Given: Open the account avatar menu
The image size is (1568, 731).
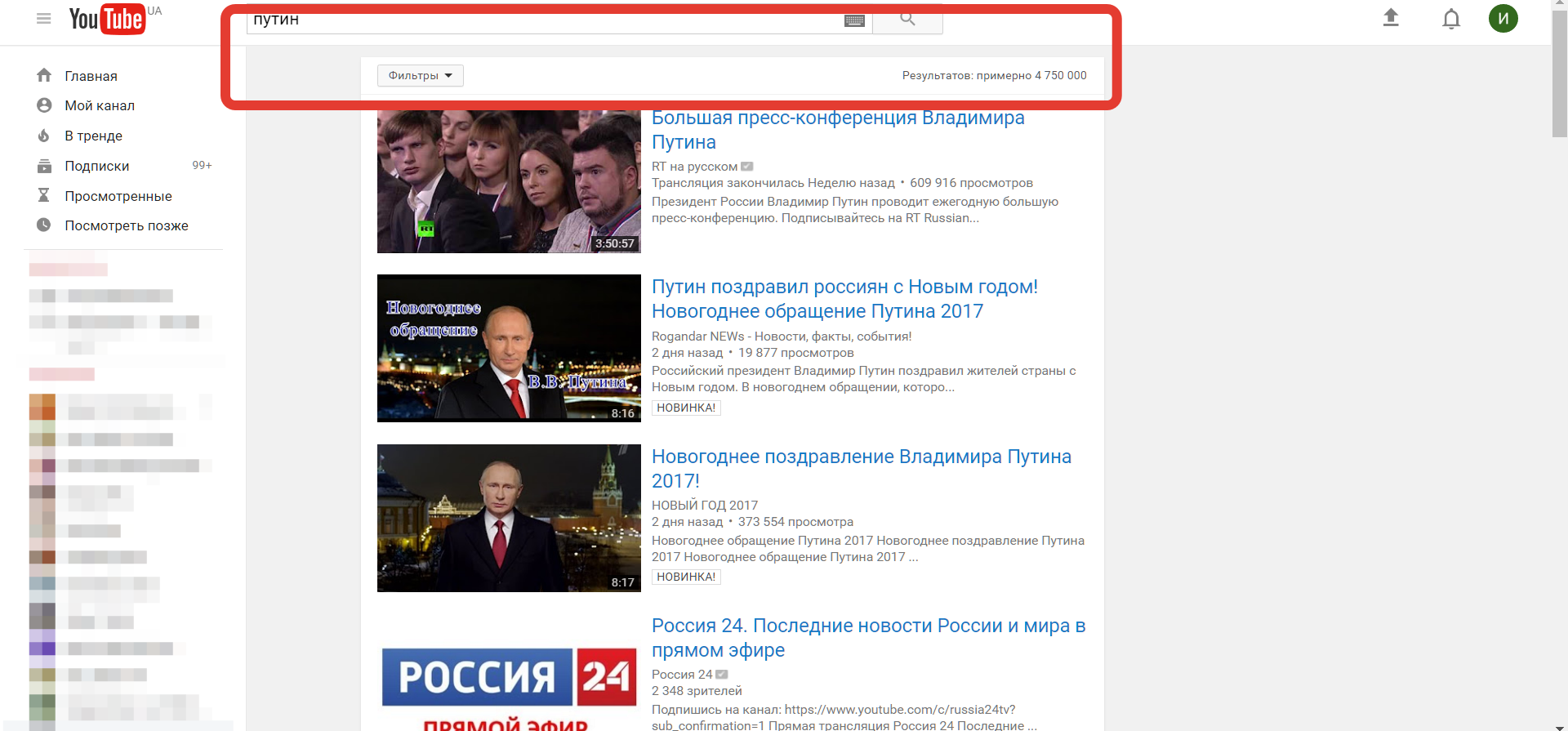Looking at the screenshot, I should 1503,18.
